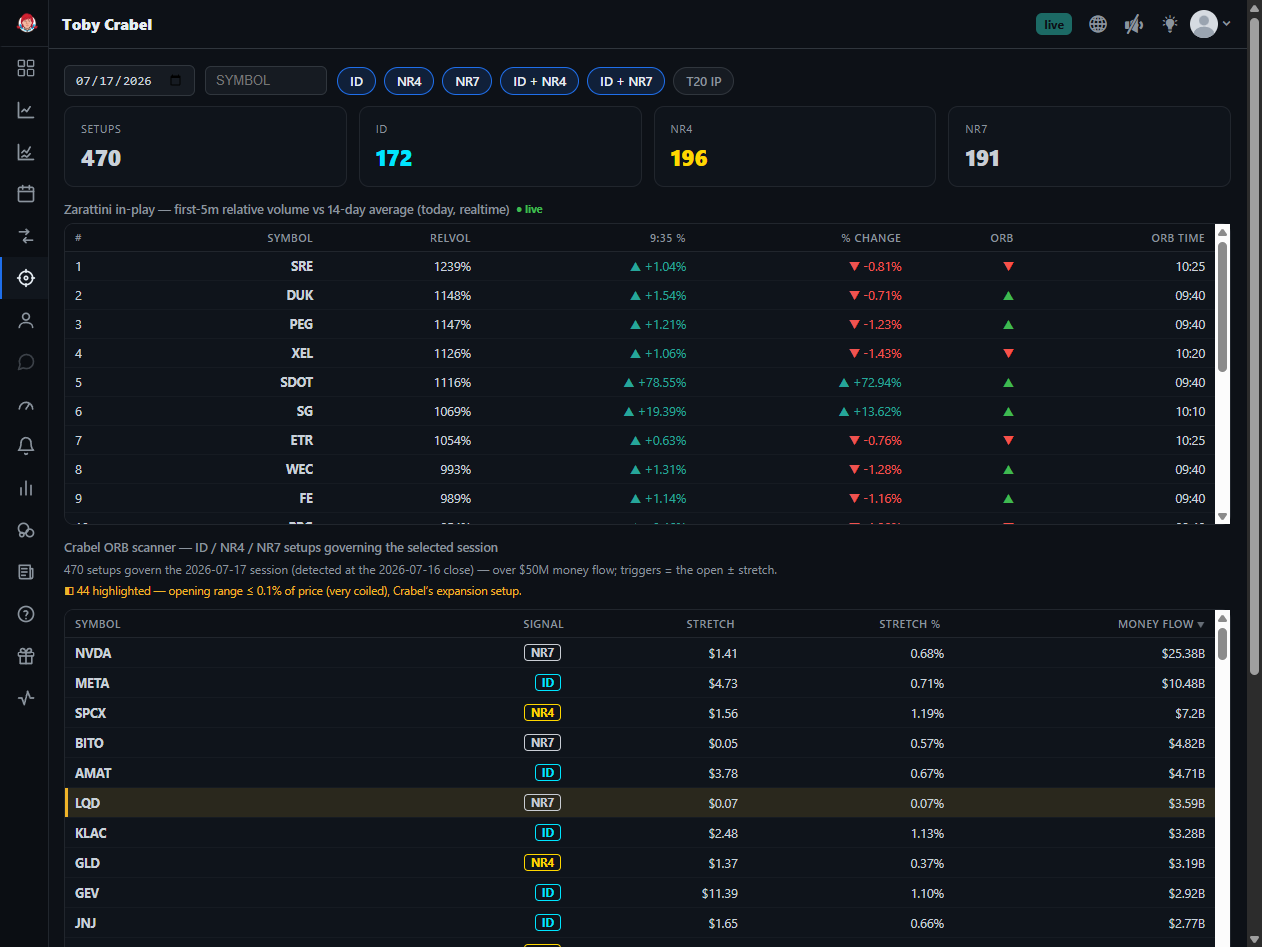1262x947 pixels.
Task: Sort by STRETCH % column header
Action: [x=909, y=624]
